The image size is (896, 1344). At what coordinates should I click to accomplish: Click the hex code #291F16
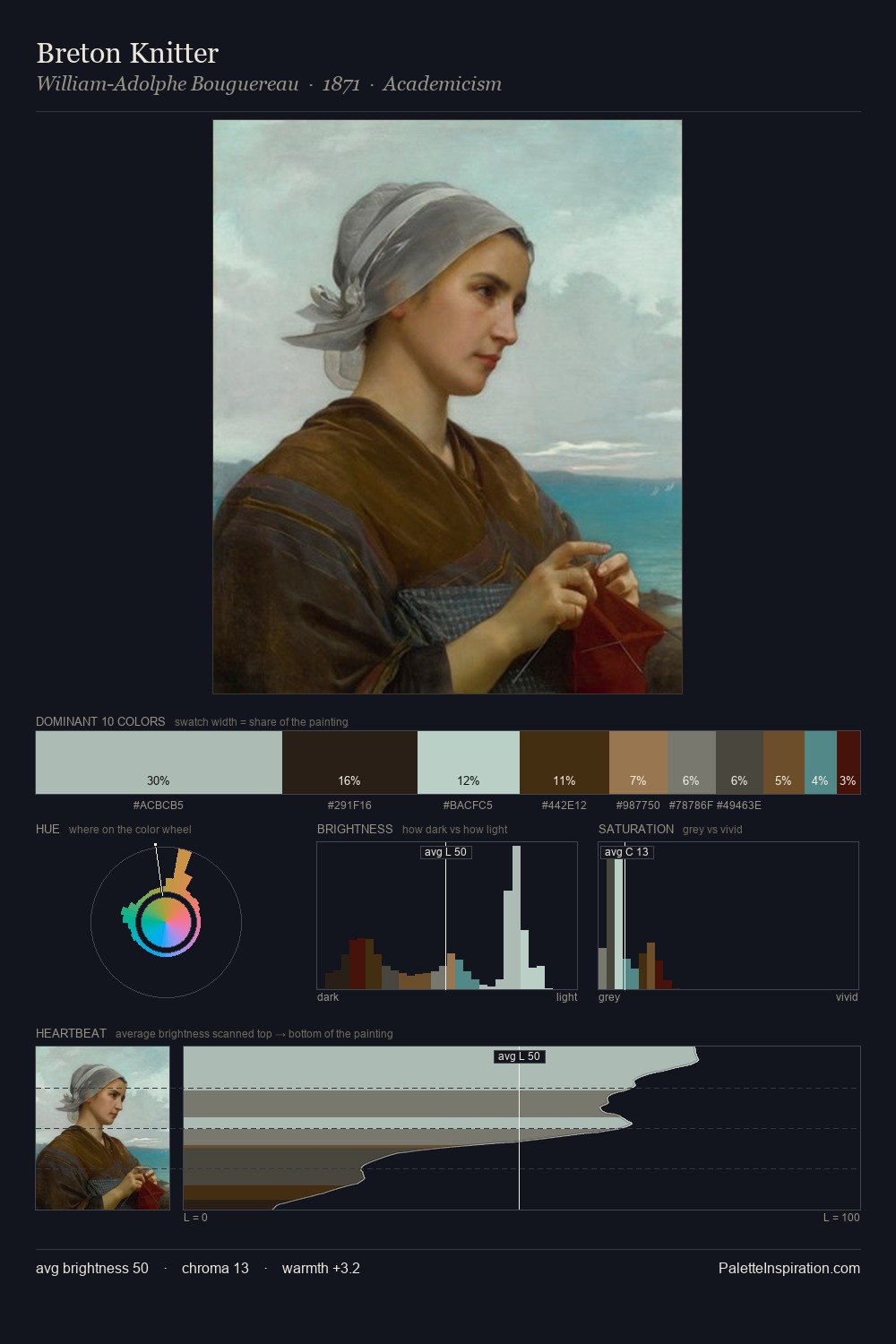[x=349, y=806]
